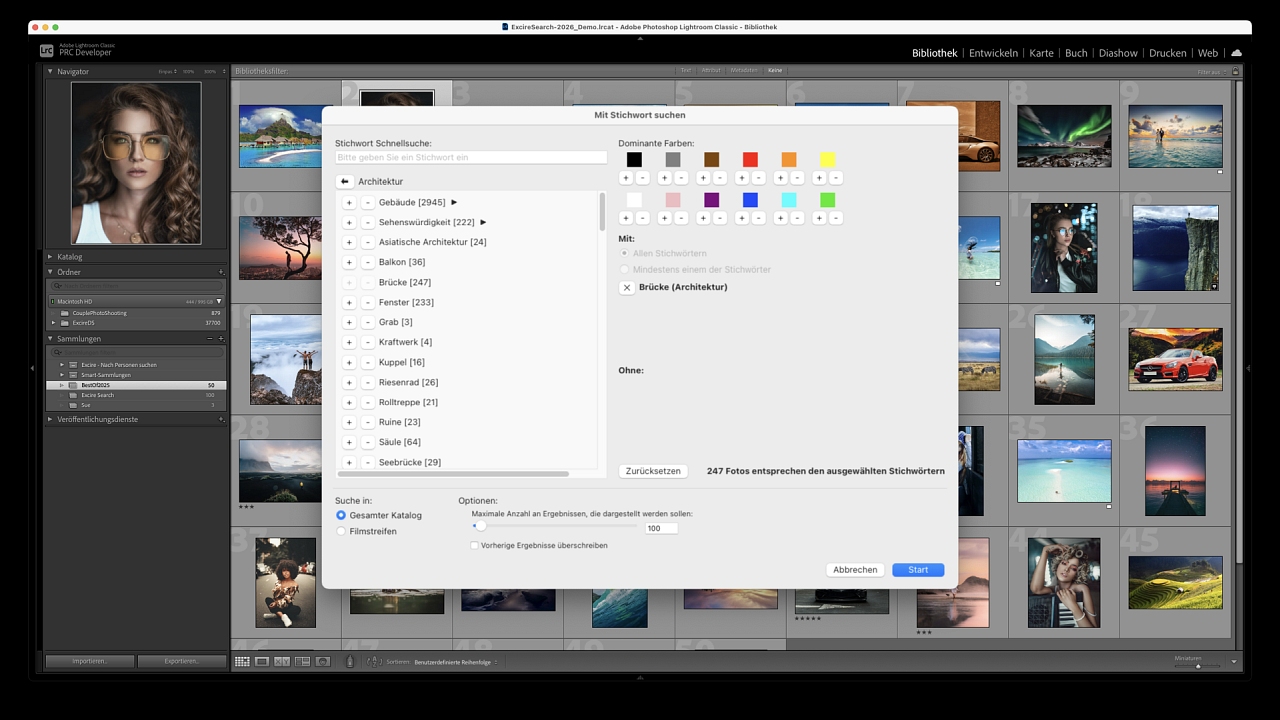The width and height of the screenshot is (1280, 720).
Task: Click the Zurücksetzen button
Action: coord(653,471)
